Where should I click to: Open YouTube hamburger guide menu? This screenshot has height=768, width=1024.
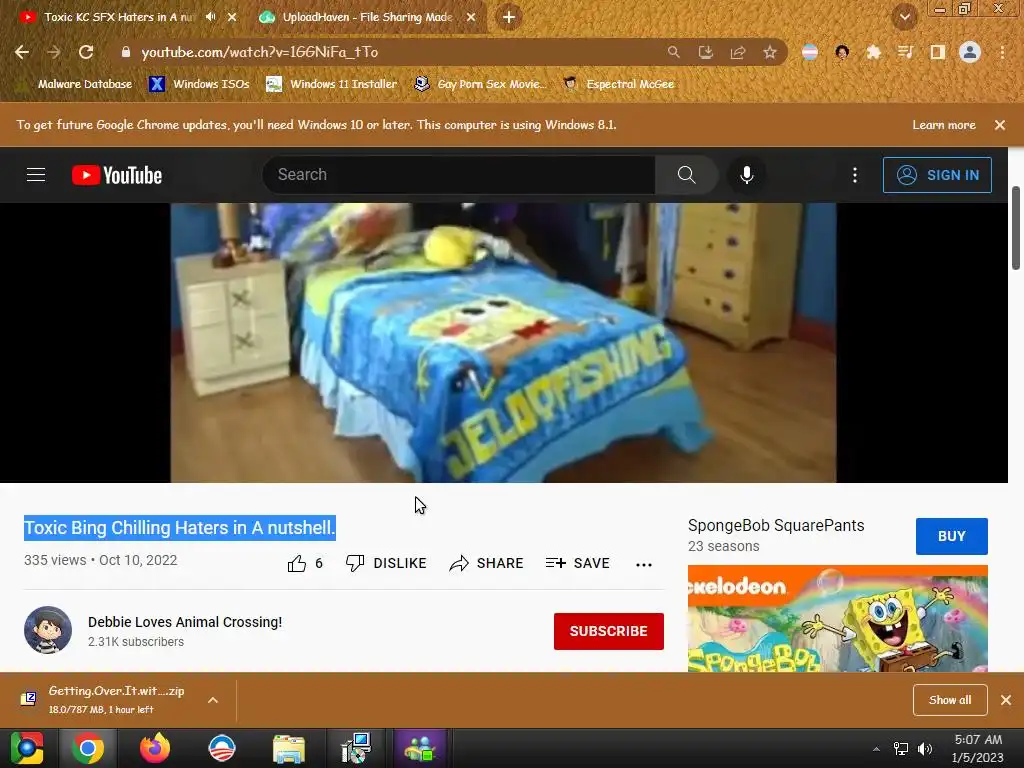click(36, 175)
